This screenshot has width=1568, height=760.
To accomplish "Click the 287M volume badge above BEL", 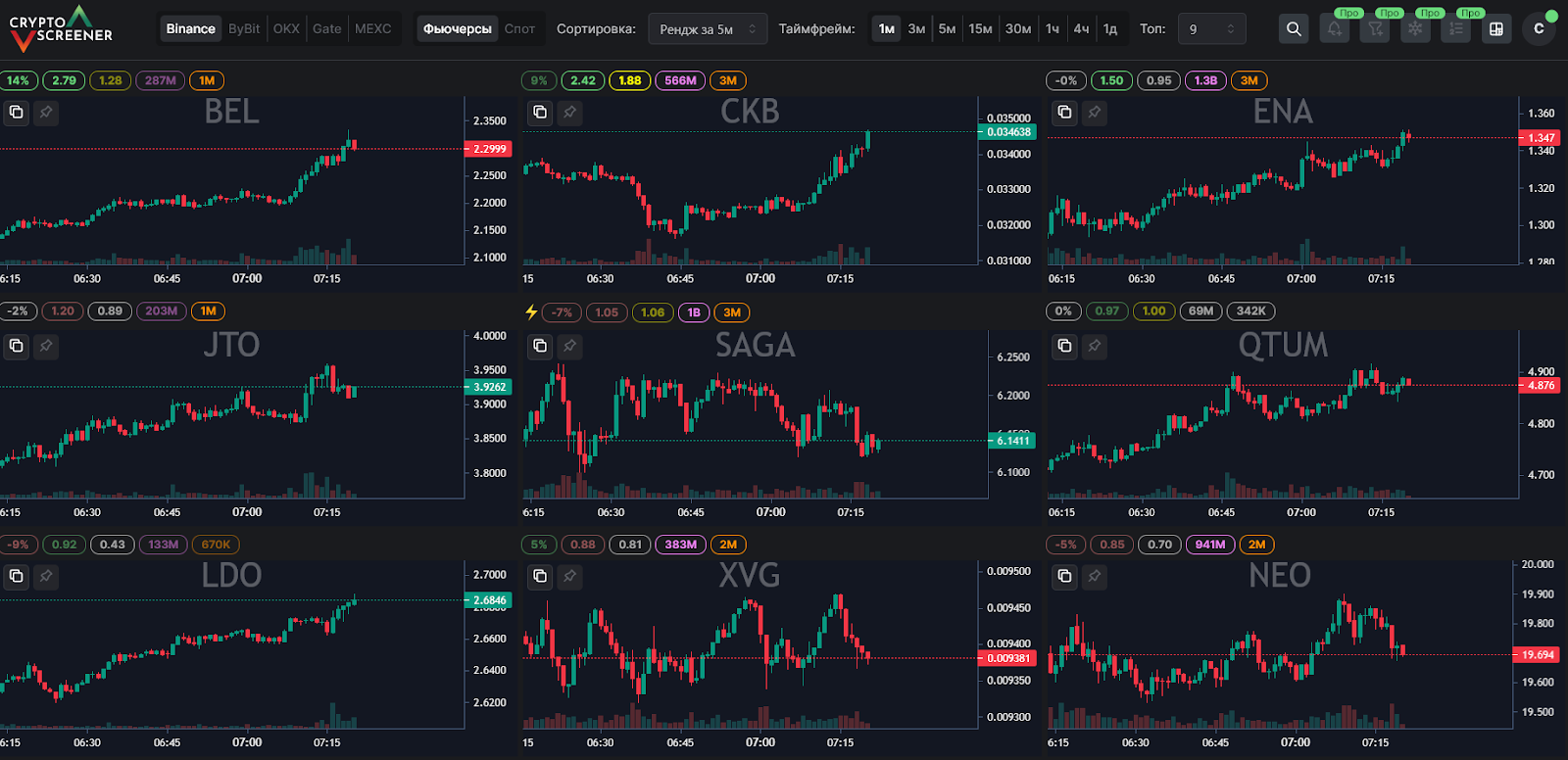I will tap(161, 80).
